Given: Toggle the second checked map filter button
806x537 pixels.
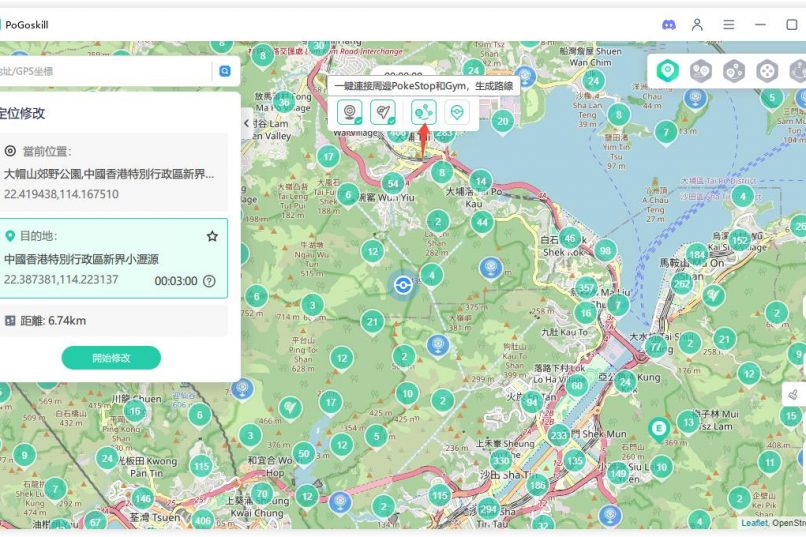Looking at the screenshot, I should click(x=383, y=112).
